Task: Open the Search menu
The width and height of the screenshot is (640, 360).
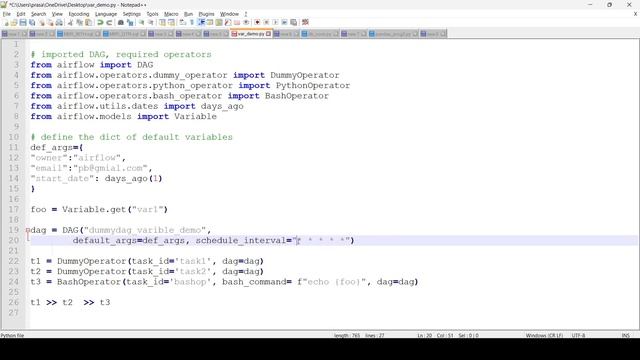Action: point(38,14)
